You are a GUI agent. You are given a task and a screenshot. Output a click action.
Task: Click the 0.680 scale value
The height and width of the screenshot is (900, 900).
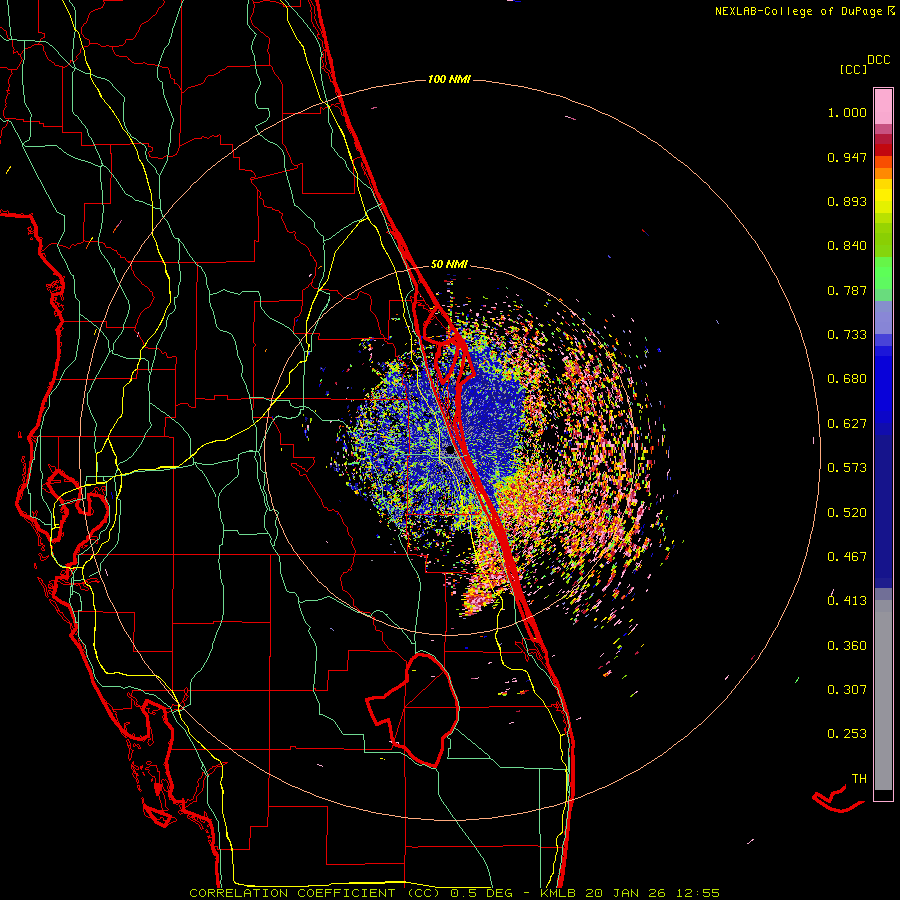(x=847, y=379)
